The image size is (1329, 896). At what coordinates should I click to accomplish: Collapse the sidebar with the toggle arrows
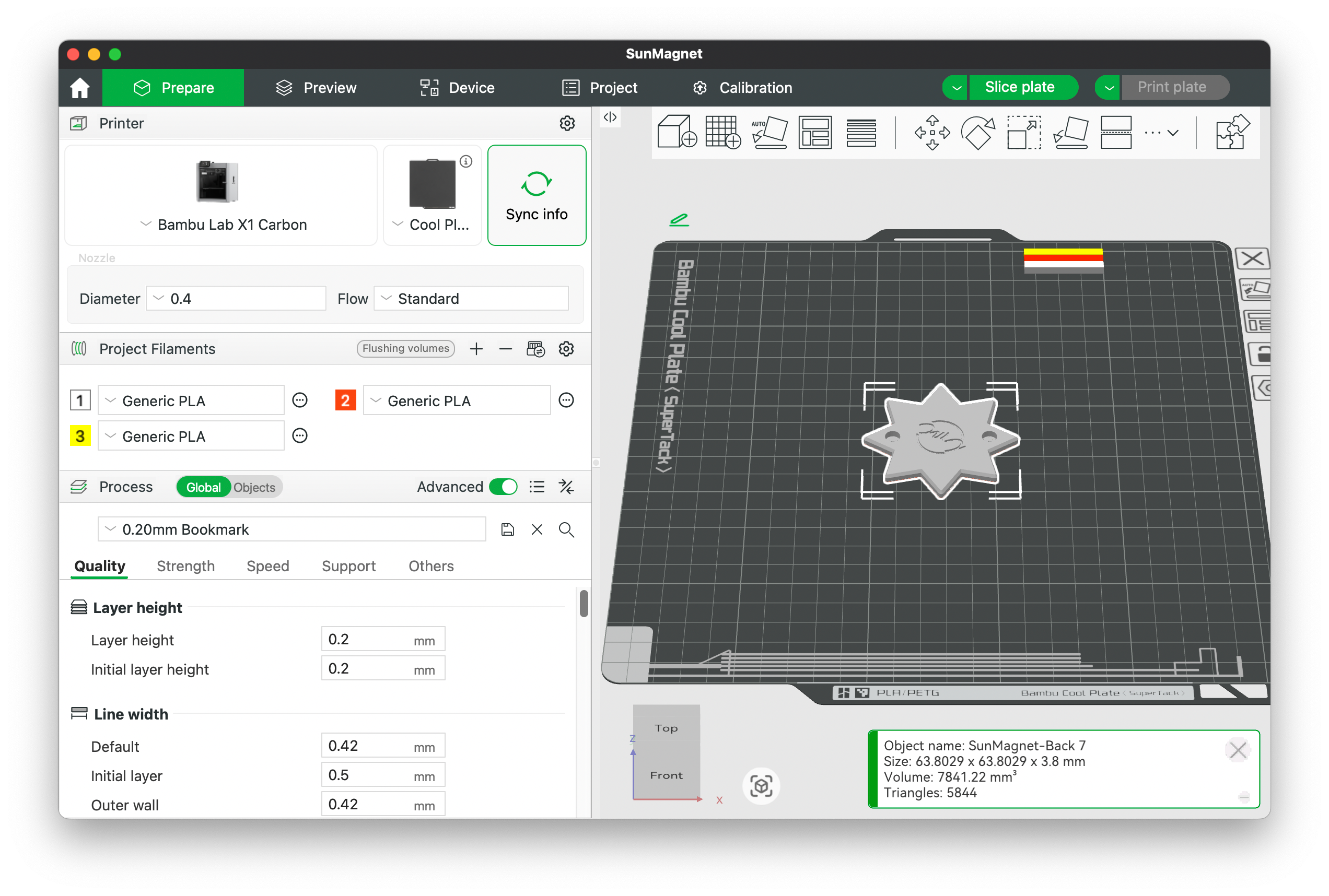(610, 117)
